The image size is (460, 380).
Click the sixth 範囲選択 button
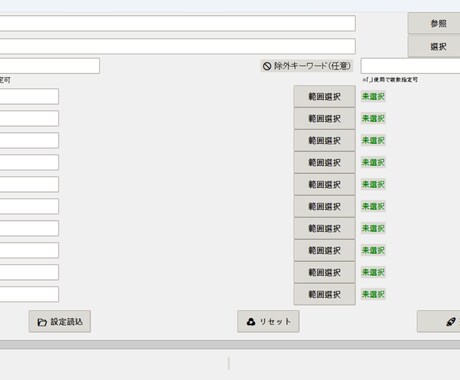(325, 207)
